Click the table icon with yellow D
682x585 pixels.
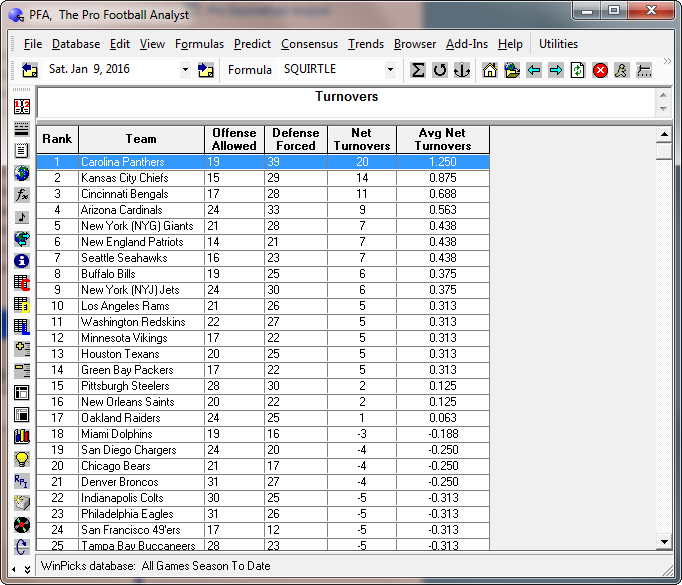coord(22,304)
